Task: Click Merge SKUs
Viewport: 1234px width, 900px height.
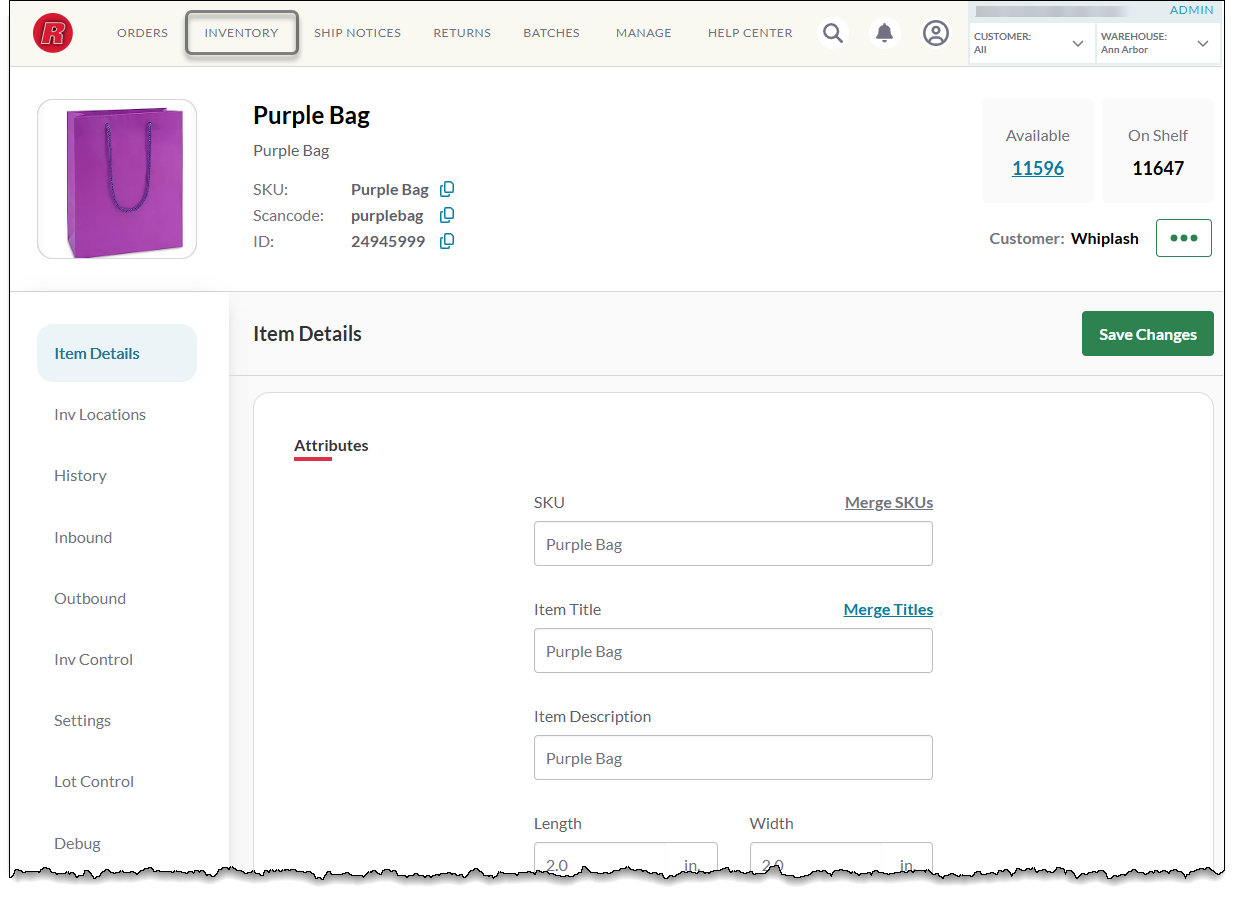Action: tap(888, 502)
